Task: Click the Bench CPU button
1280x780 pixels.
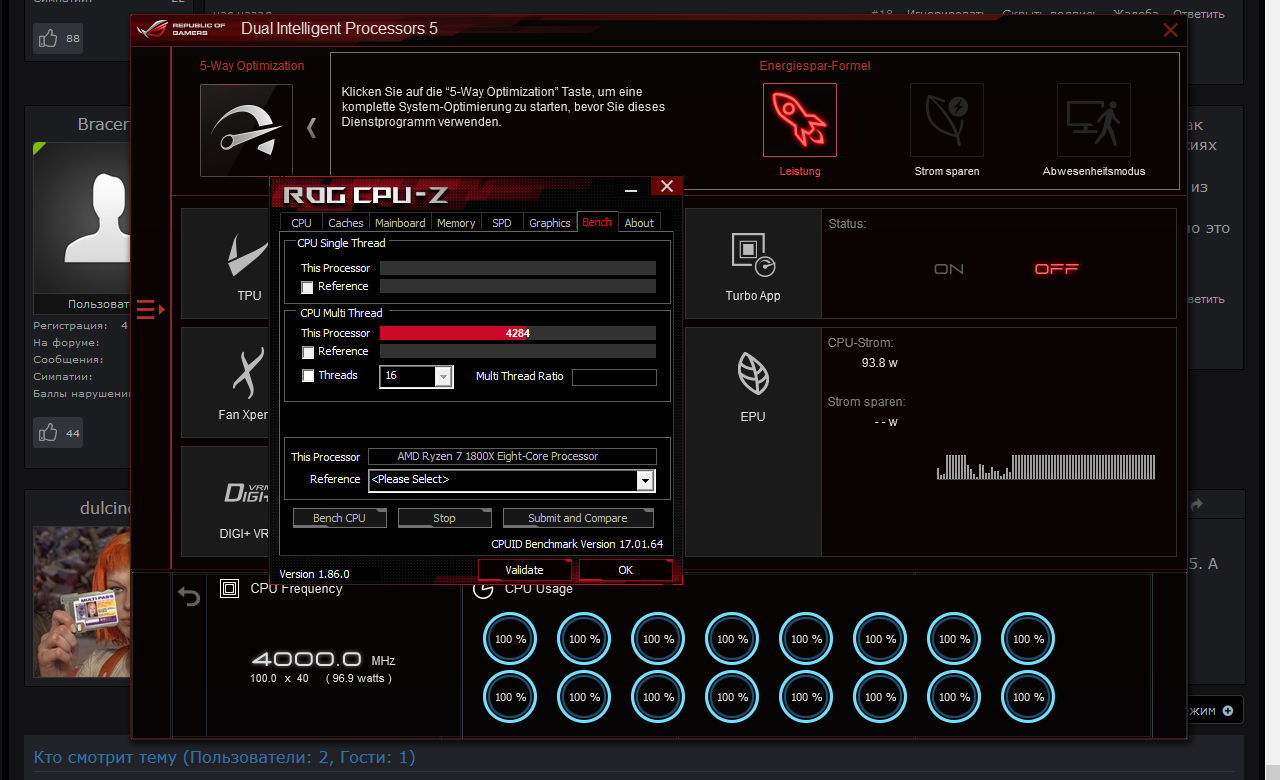Action: [340, 518]
